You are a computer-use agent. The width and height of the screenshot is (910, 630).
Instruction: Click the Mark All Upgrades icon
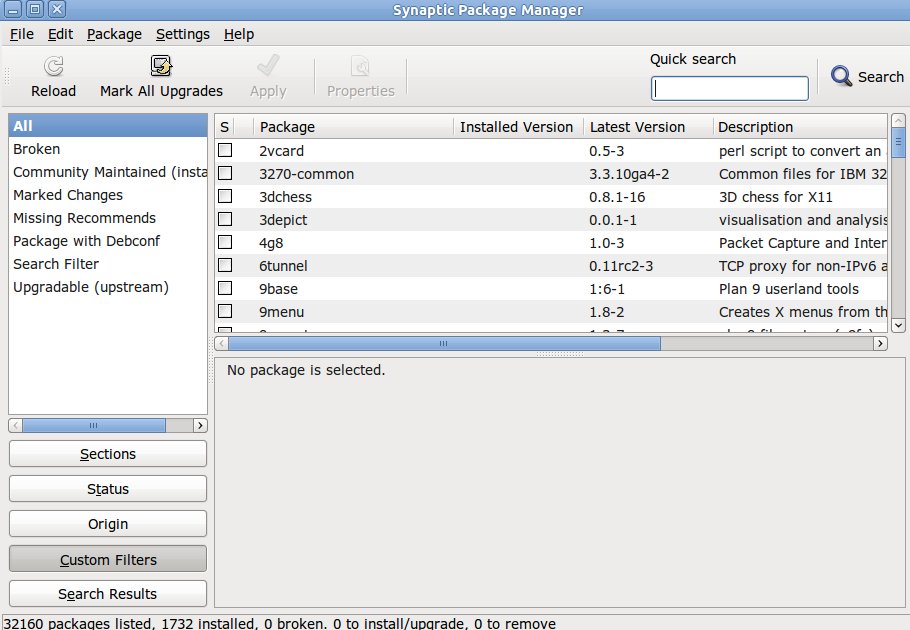(x=161, y=66)
